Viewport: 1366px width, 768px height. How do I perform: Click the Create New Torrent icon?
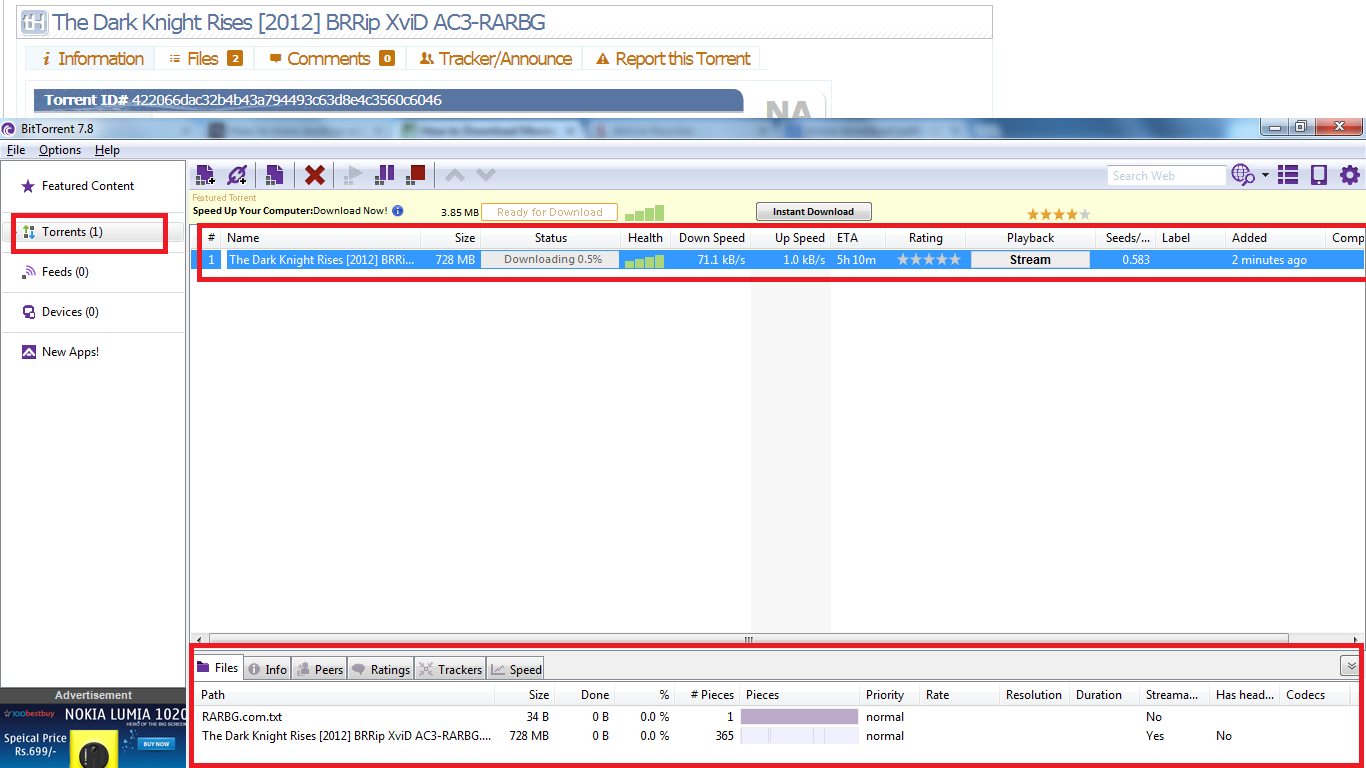(274, 175)
